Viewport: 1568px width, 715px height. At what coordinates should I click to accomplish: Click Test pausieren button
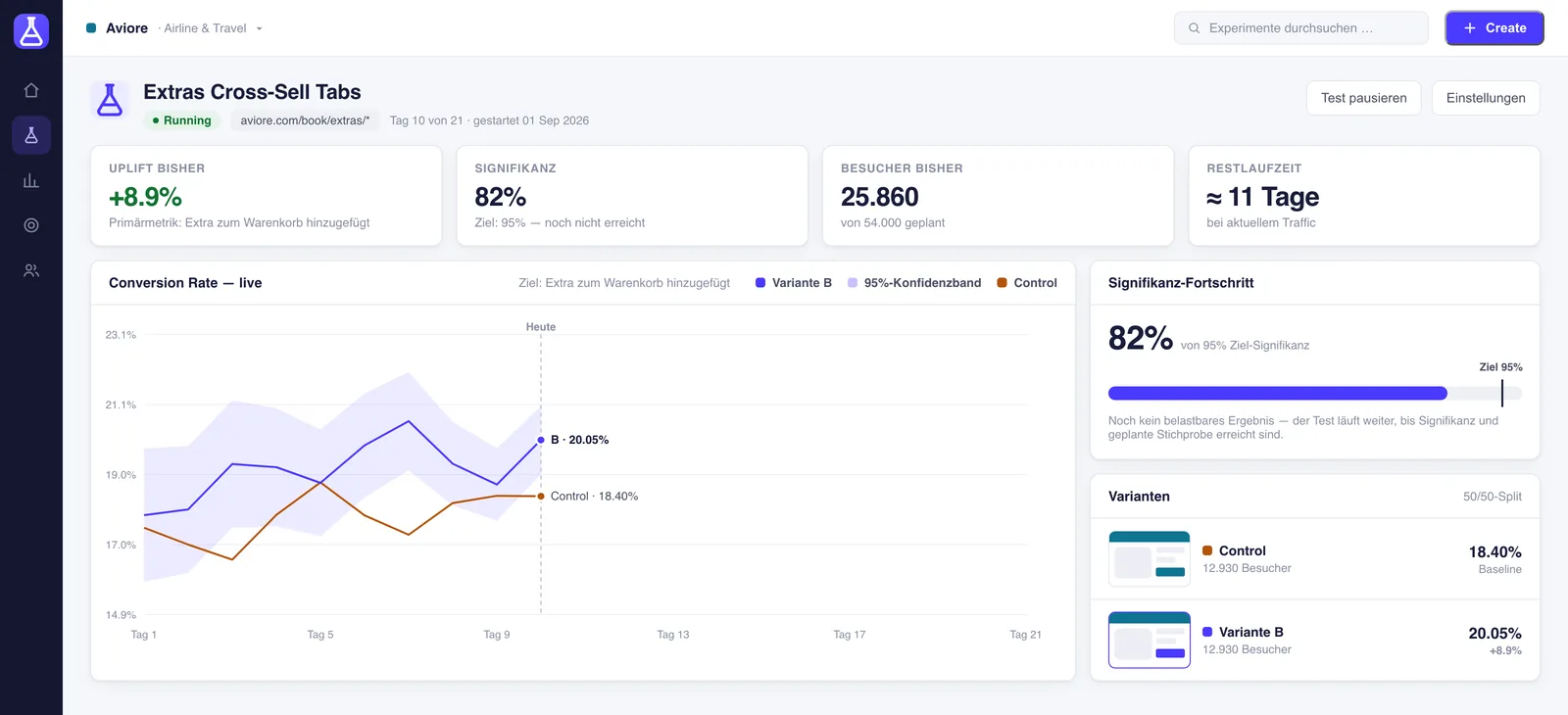(1363, 98)
